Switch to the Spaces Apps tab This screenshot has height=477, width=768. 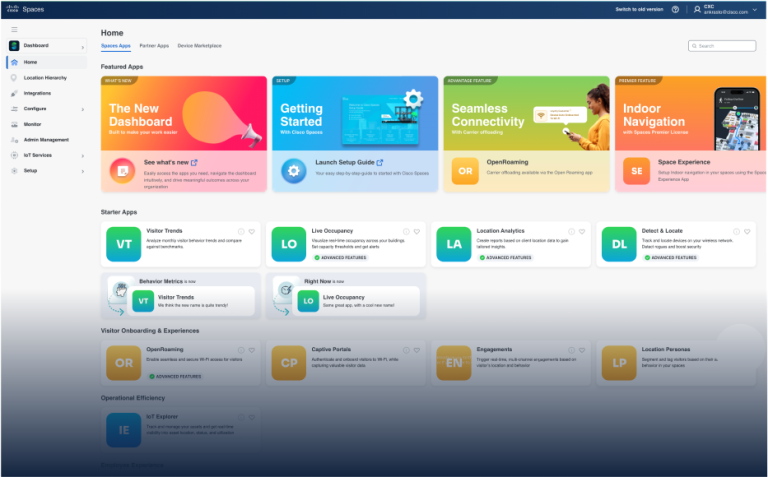116,46
